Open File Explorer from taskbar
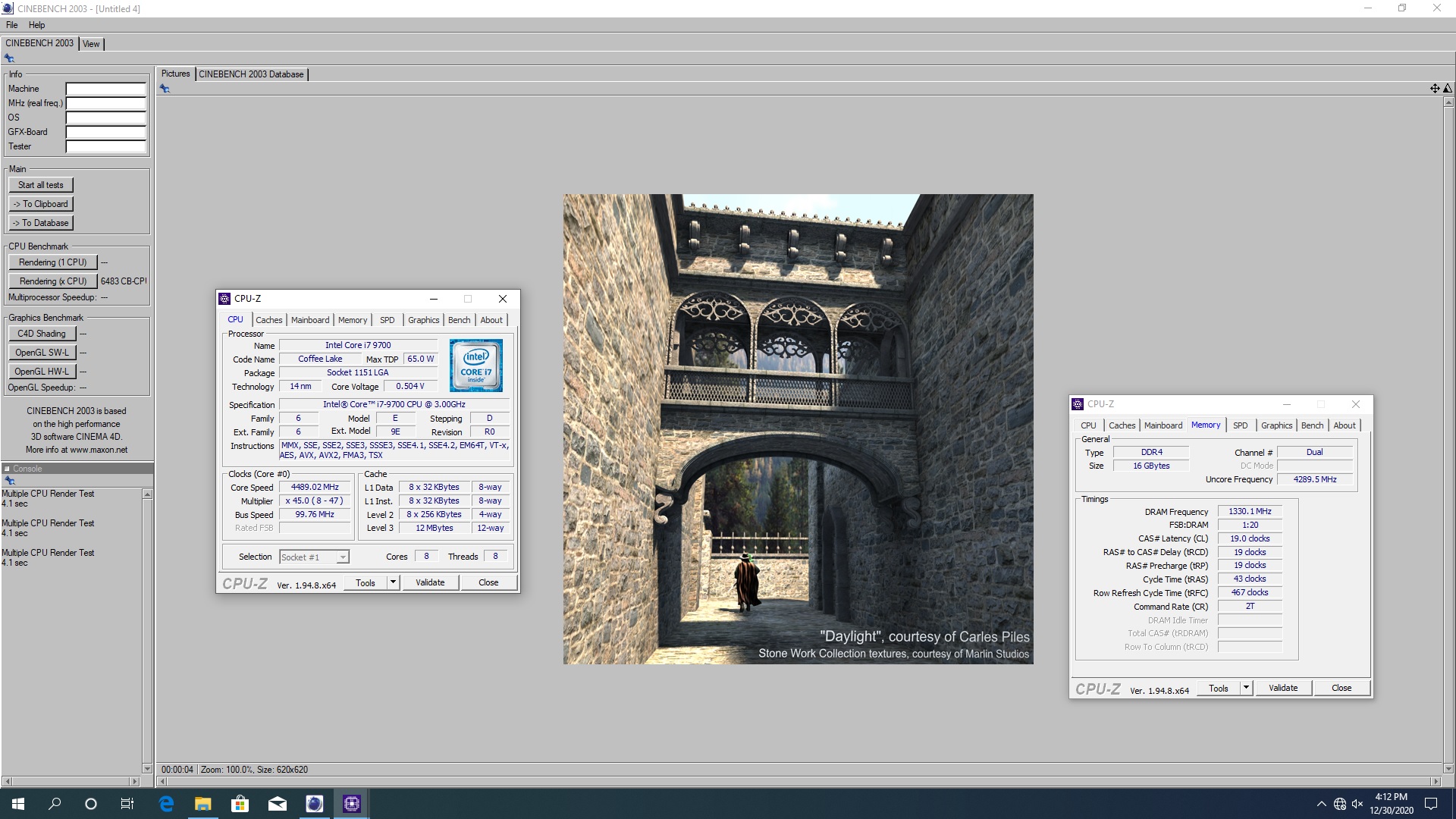This screenshot has width=1456, height=819. click(203, 804)
